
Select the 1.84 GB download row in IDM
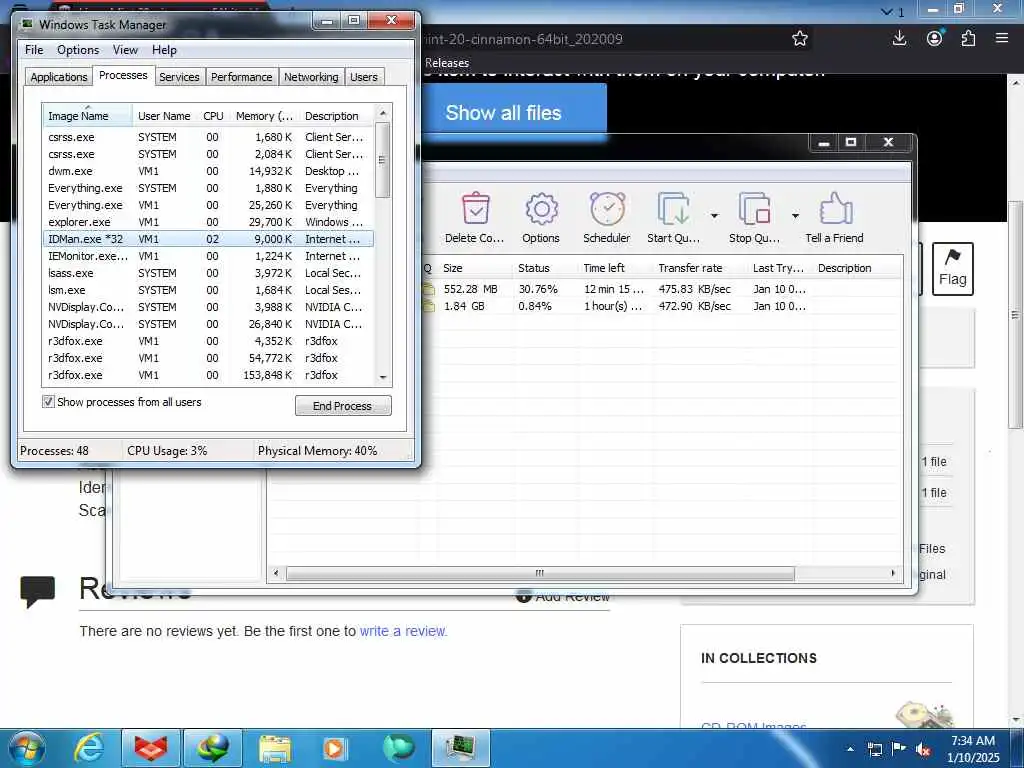tap(662, 306)
